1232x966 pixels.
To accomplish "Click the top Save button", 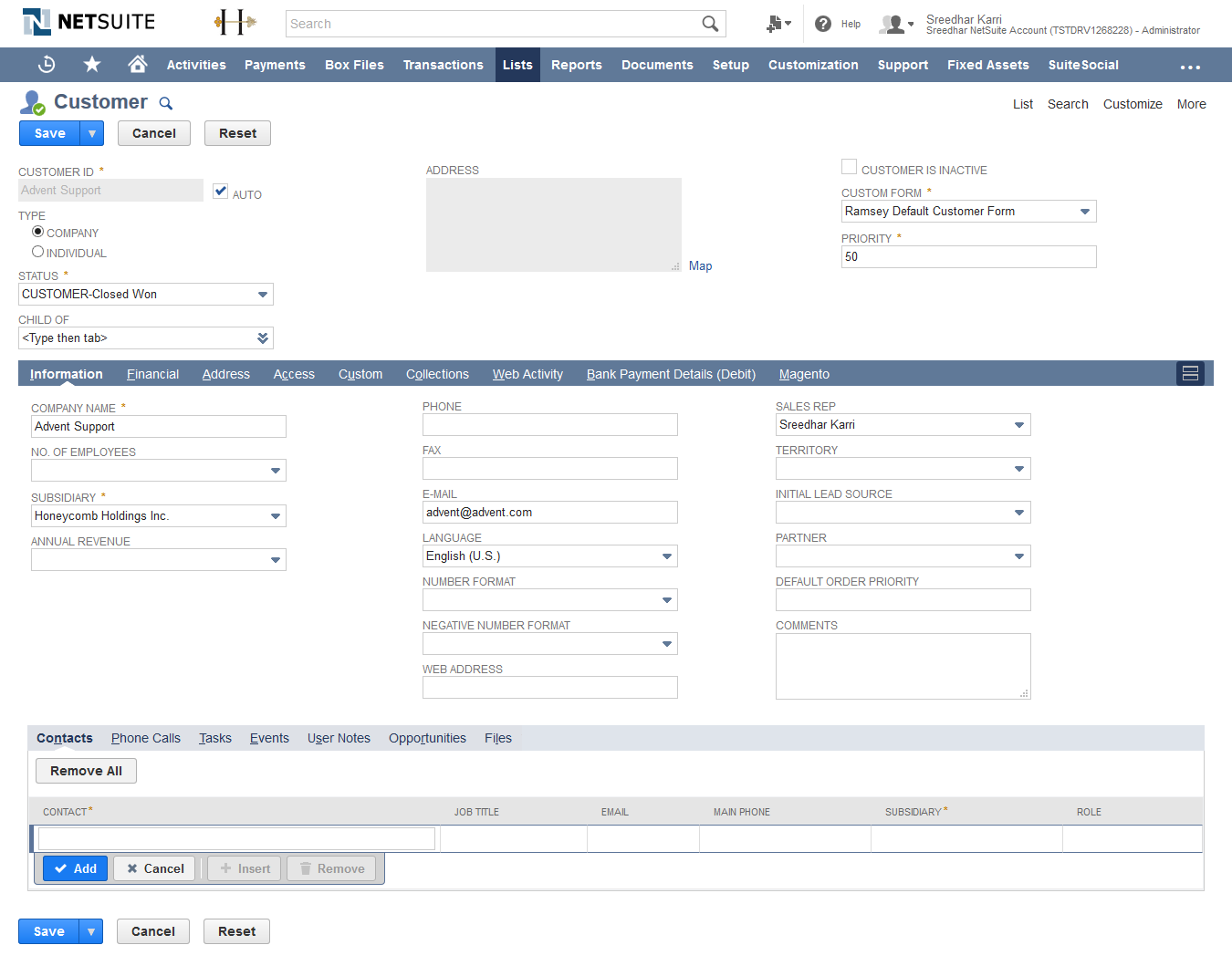I will pos(50,133).
